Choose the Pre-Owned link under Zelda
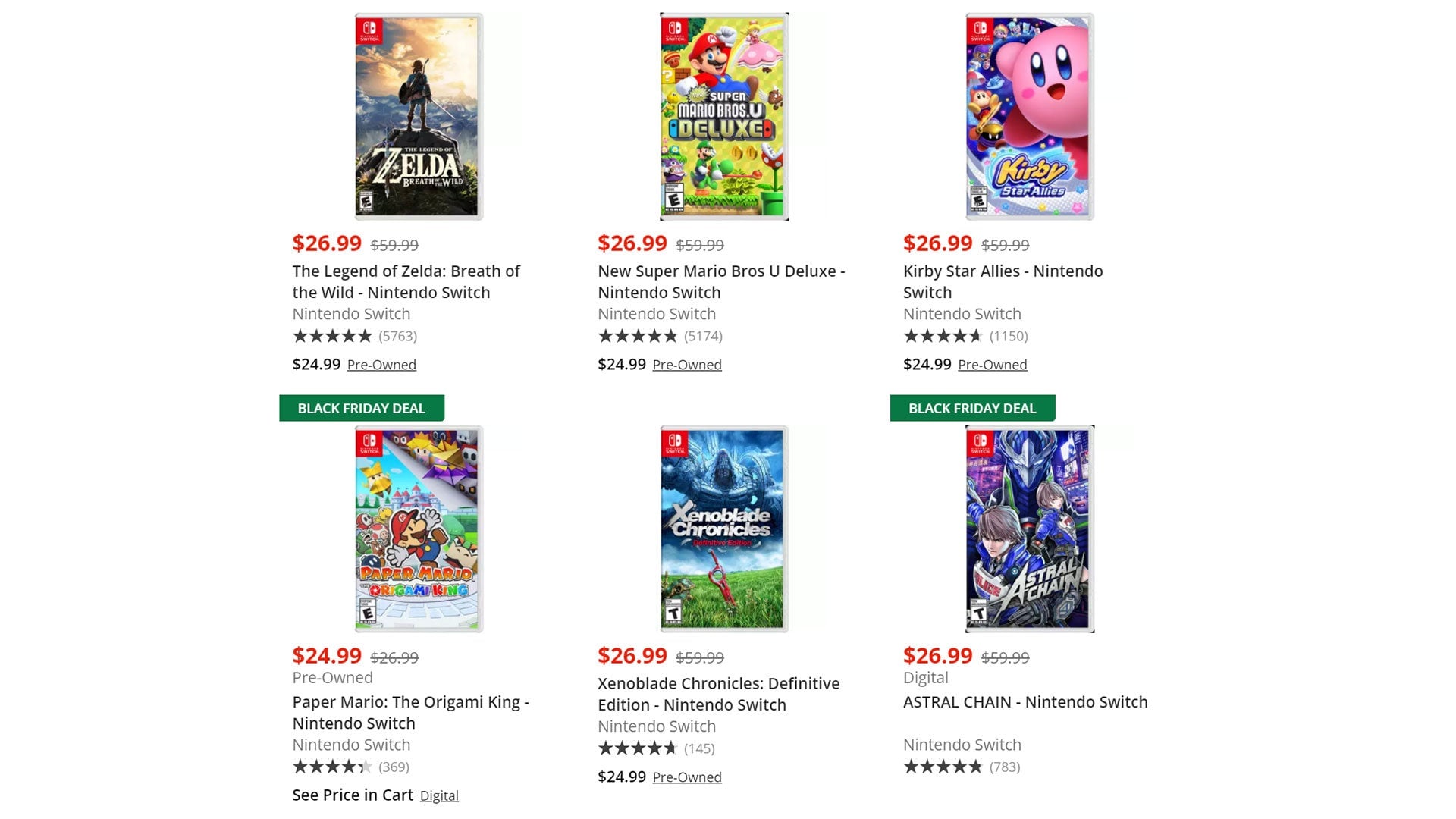The image size is (1456, 819). tap(381, 365)
